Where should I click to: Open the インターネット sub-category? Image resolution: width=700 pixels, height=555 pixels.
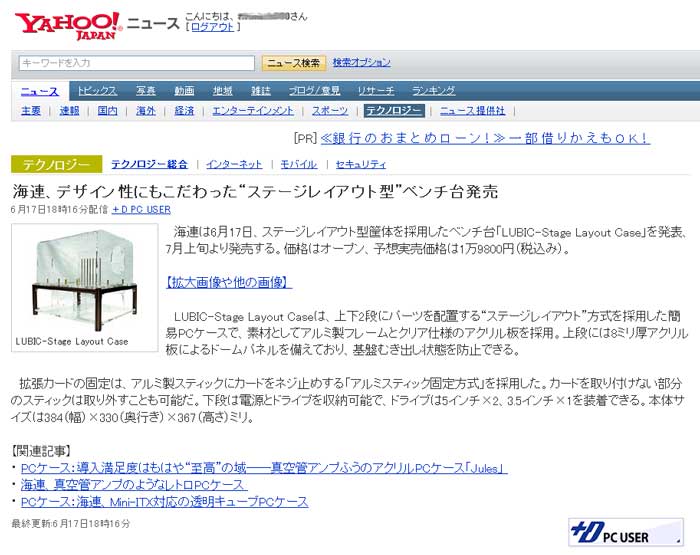234,164
